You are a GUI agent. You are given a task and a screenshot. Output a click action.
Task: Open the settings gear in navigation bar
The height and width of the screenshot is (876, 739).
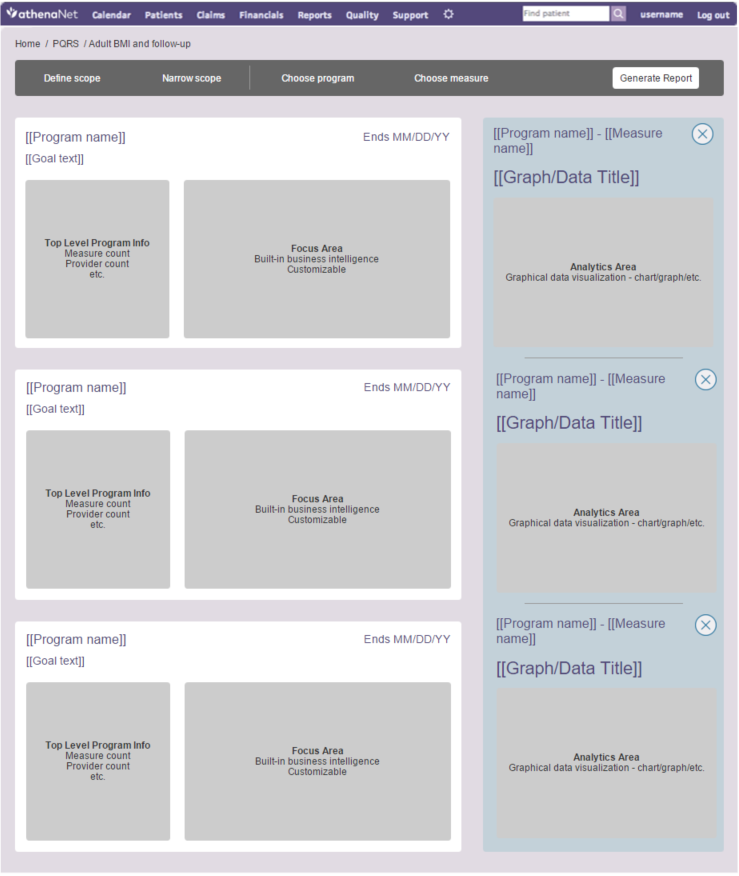pyautogui.click(x=448, y=14)
